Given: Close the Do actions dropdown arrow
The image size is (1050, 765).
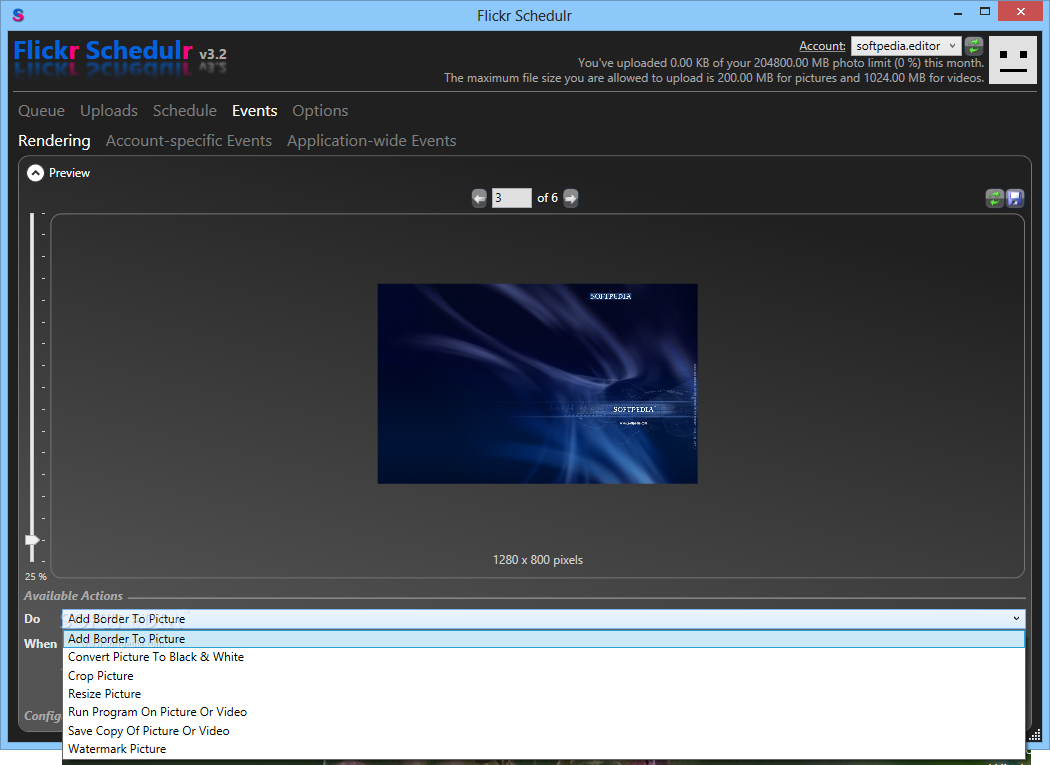Looking at the screenshot, I should tap(1016, 619).
